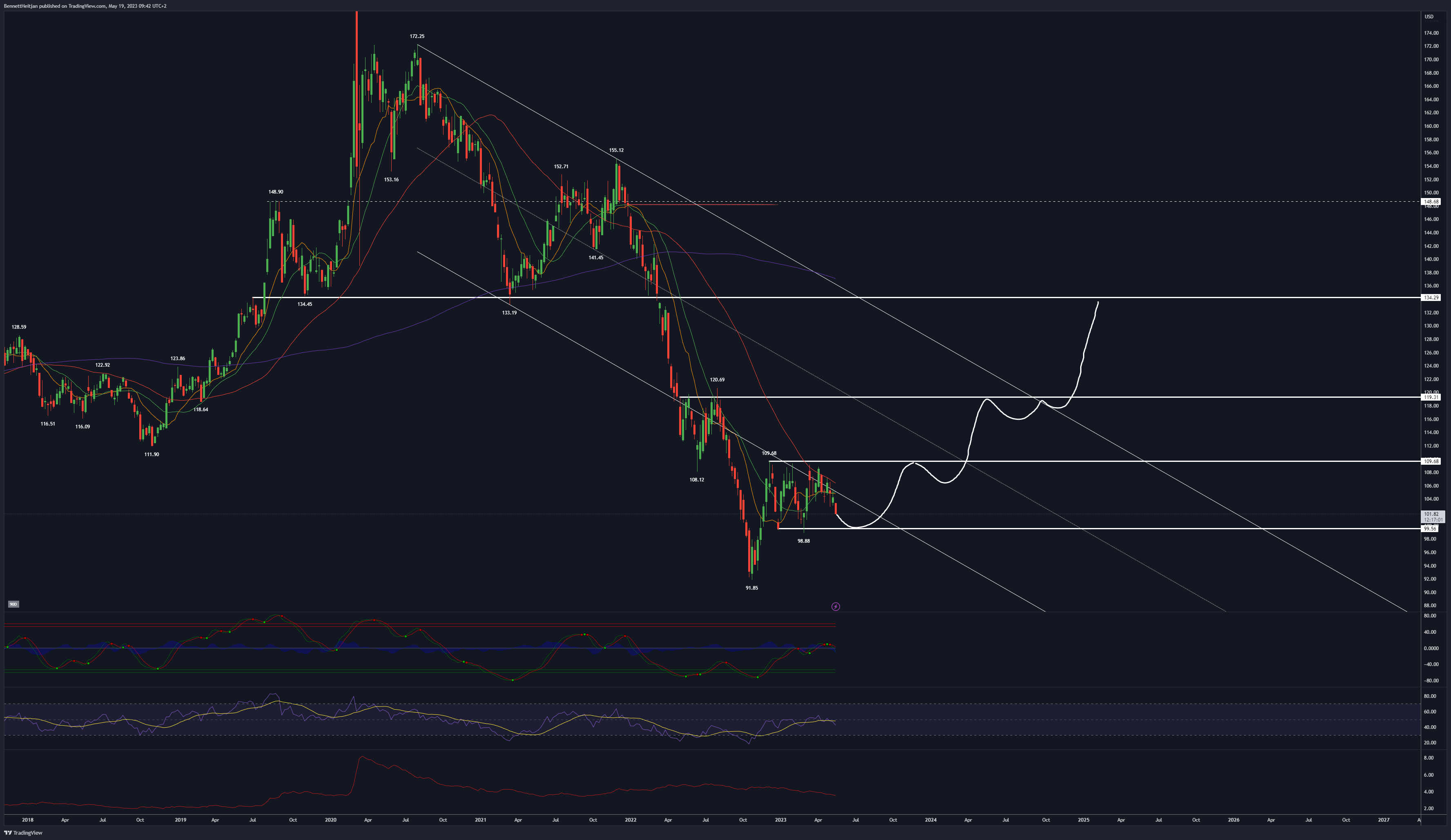The width and height of the screenshot is (1451, 840).
Task: Click the 2027 label on time axis
Action: [1384, 820]
